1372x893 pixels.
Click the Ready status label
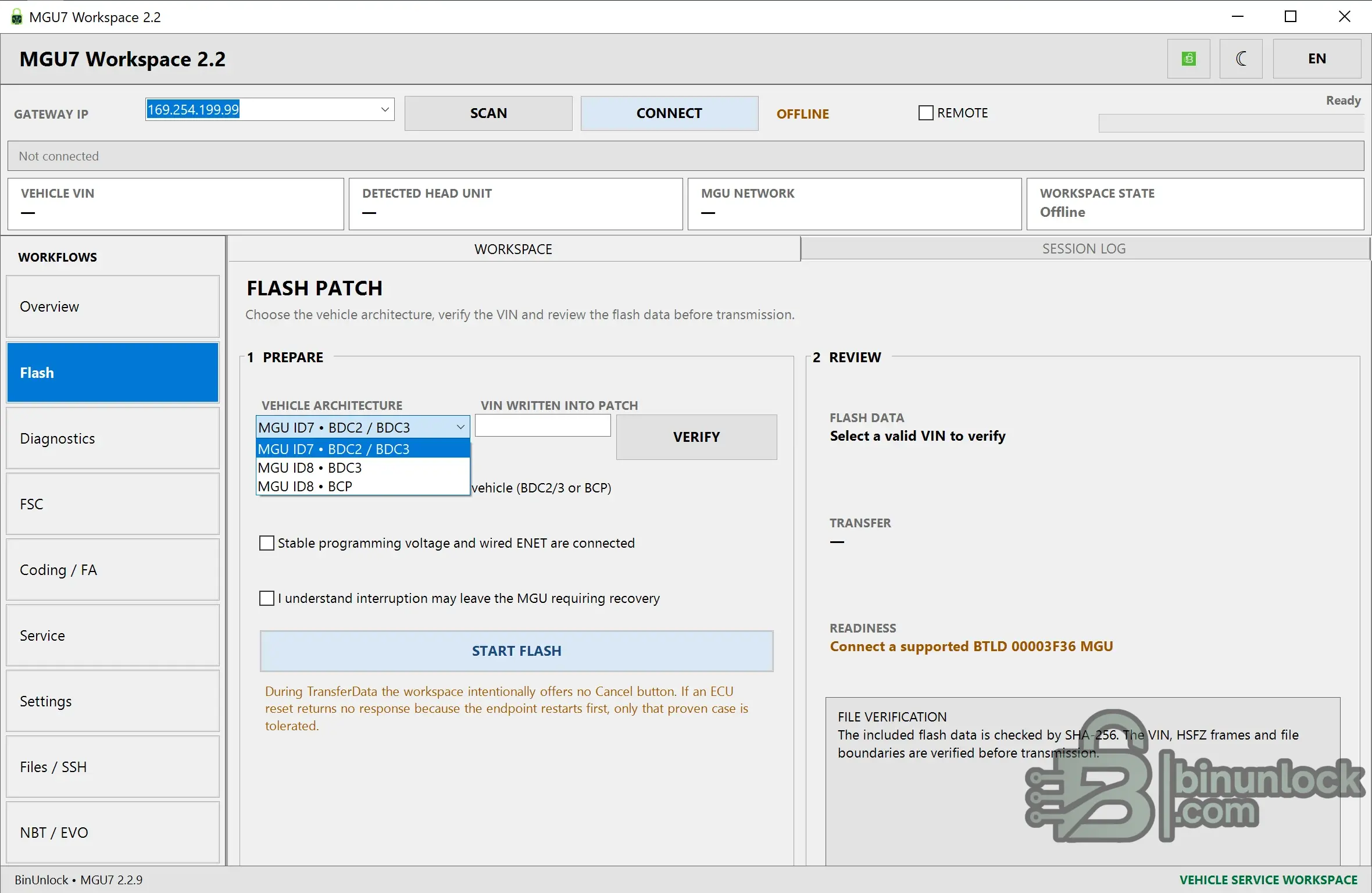[1344, 101]
